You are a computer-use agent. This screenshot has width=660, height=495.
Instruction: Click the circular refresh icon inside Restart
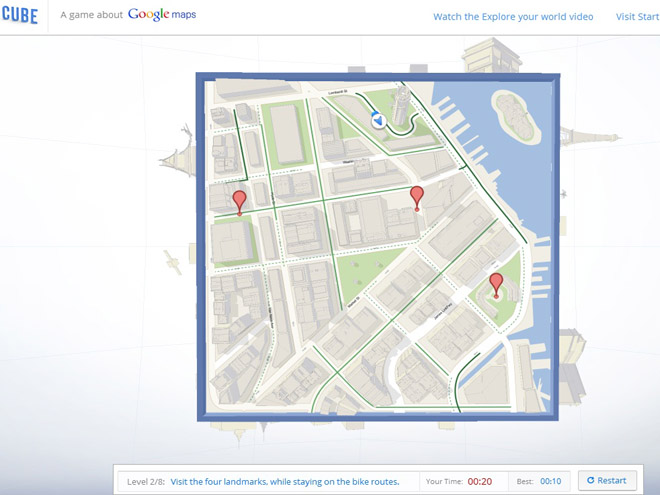[x=590, y=481]
